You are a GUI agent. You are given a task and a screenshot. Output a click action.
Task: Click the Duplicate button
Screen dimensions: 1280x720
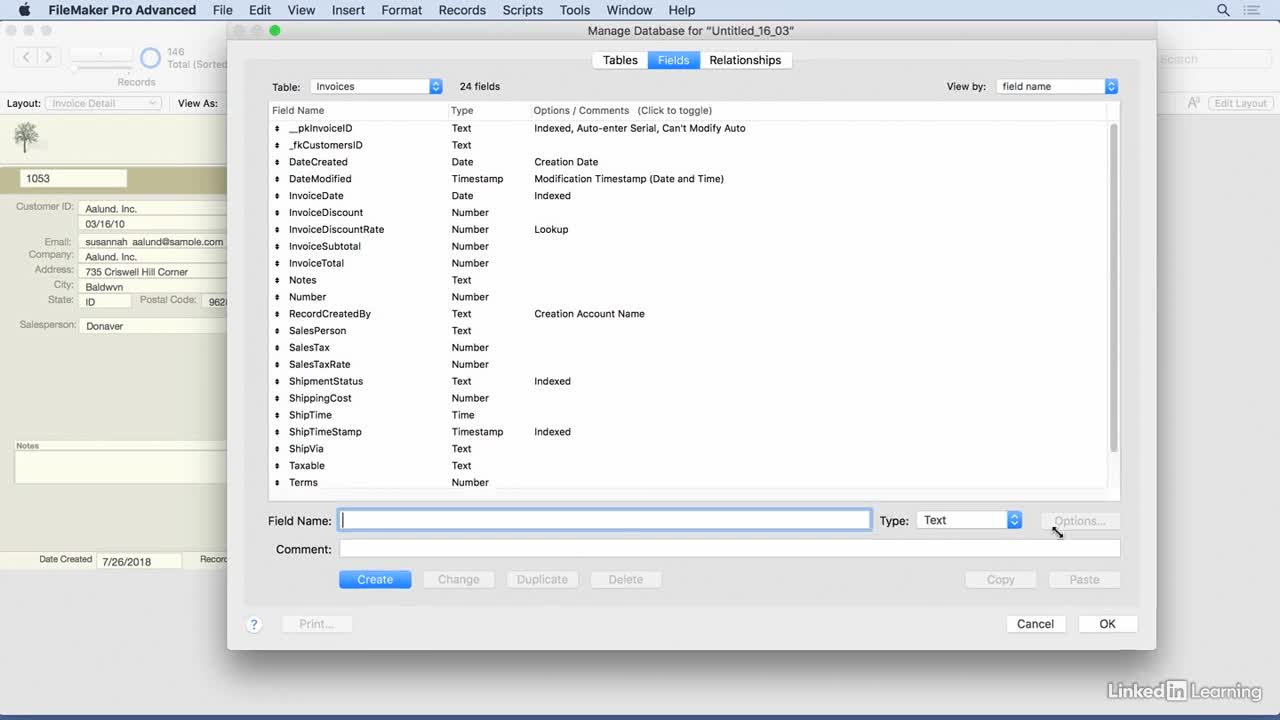click(542, 580)
